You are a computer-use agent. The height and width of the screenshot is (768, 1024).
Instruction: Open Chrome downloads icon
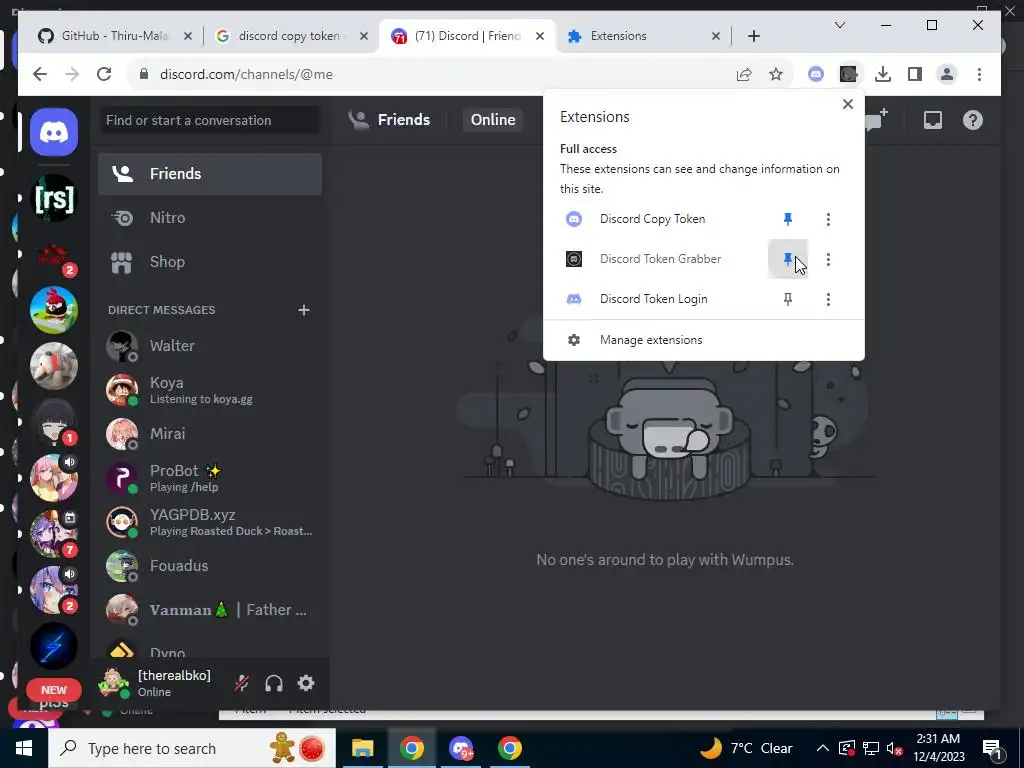883,74
